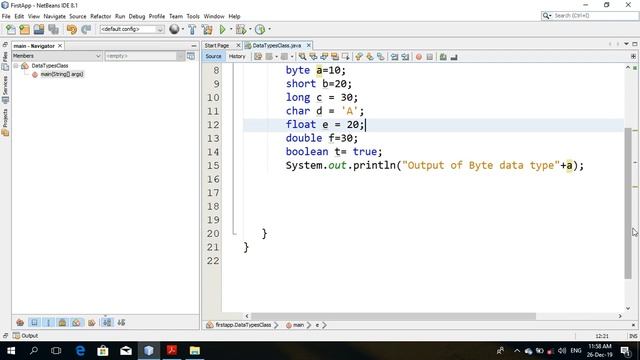The image size is (640, 360).
Task: Toggle Sort by Source in Navigator
Action: [x=121, y=322]
